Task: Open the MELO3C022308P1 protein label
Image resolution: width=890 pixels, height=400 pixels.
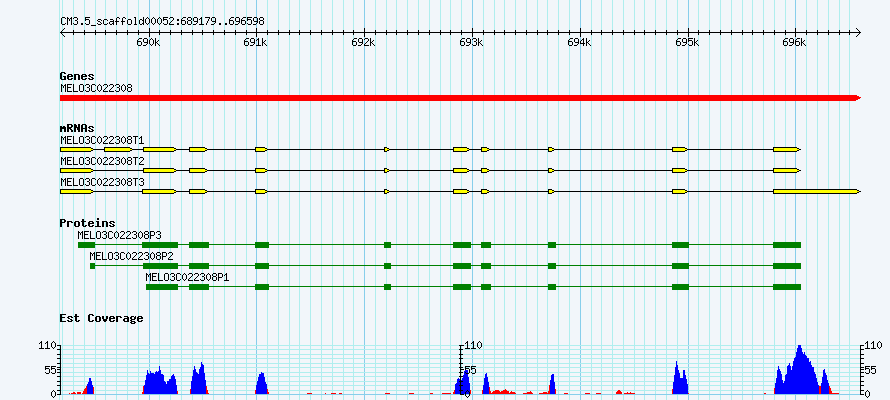Action: point(188,277)
